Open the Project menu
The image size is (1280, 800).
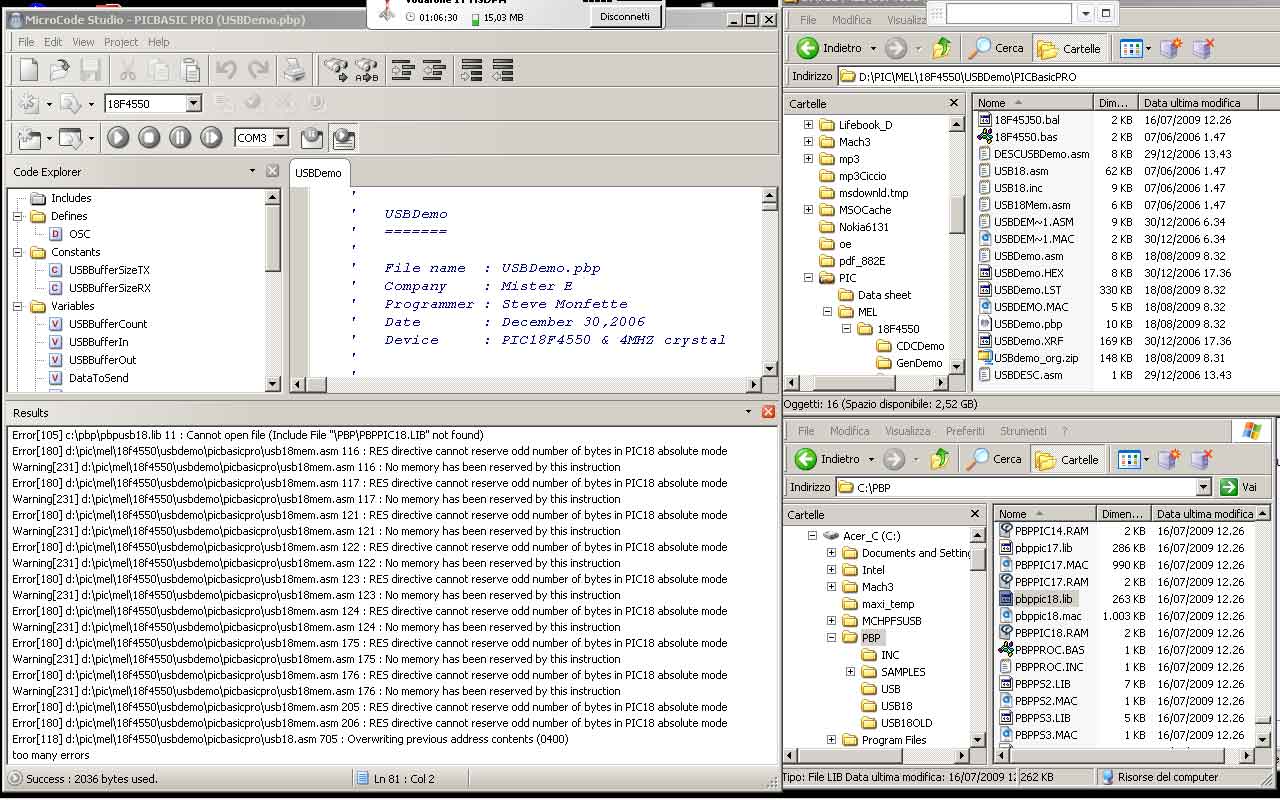pyautogui.click(x=121, y=42)
